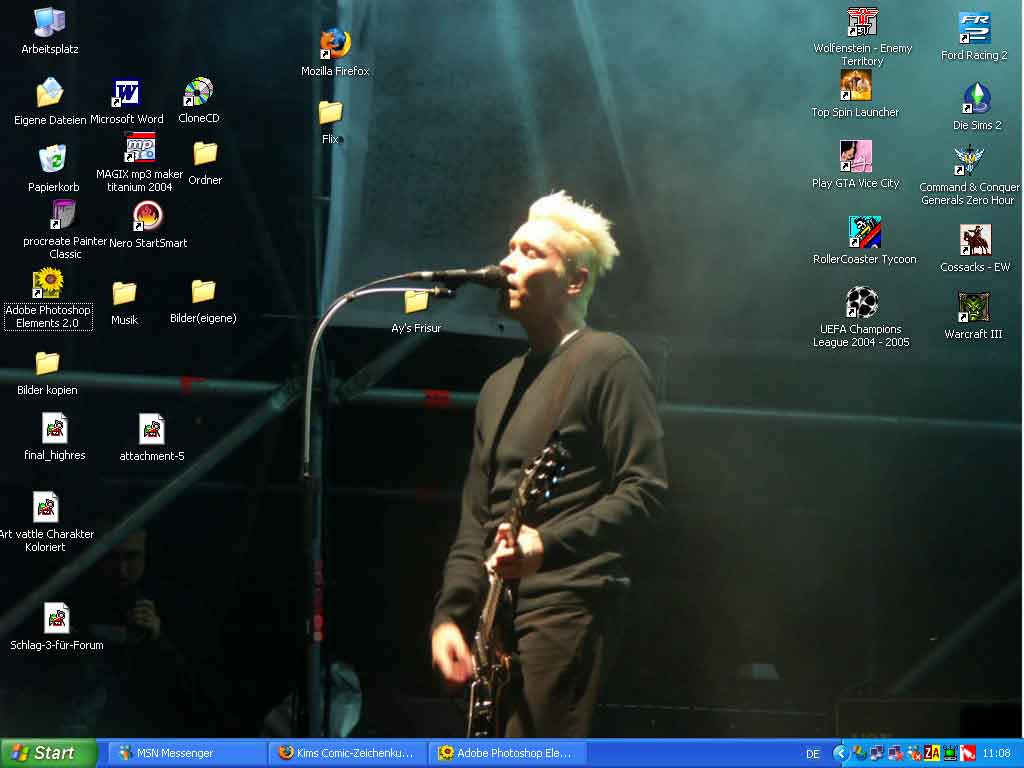
Task: Open the Nero StartSmart shortcut
Action: tap(148, 217)
